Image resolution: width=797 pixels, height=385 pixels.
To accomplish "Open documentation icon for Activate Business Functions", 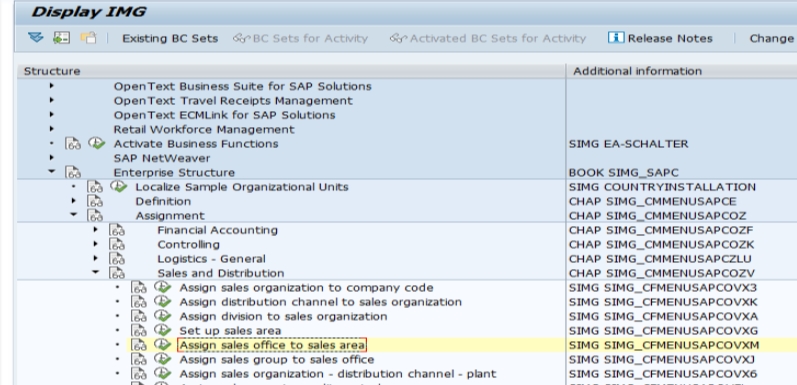I will point(73,144).
